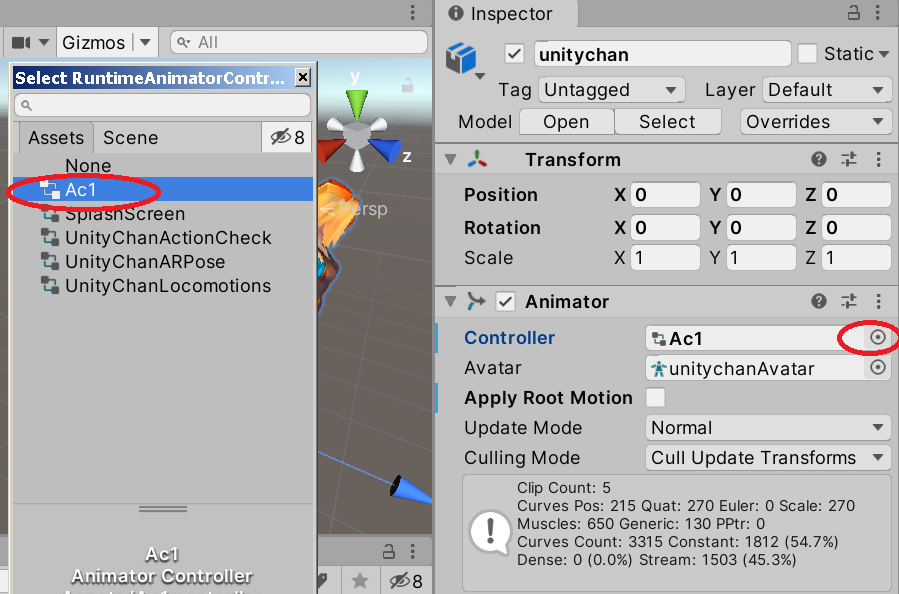Select UnityChanLocomotions controller
This screenshot has height=594, width=899.
point(162,286)
